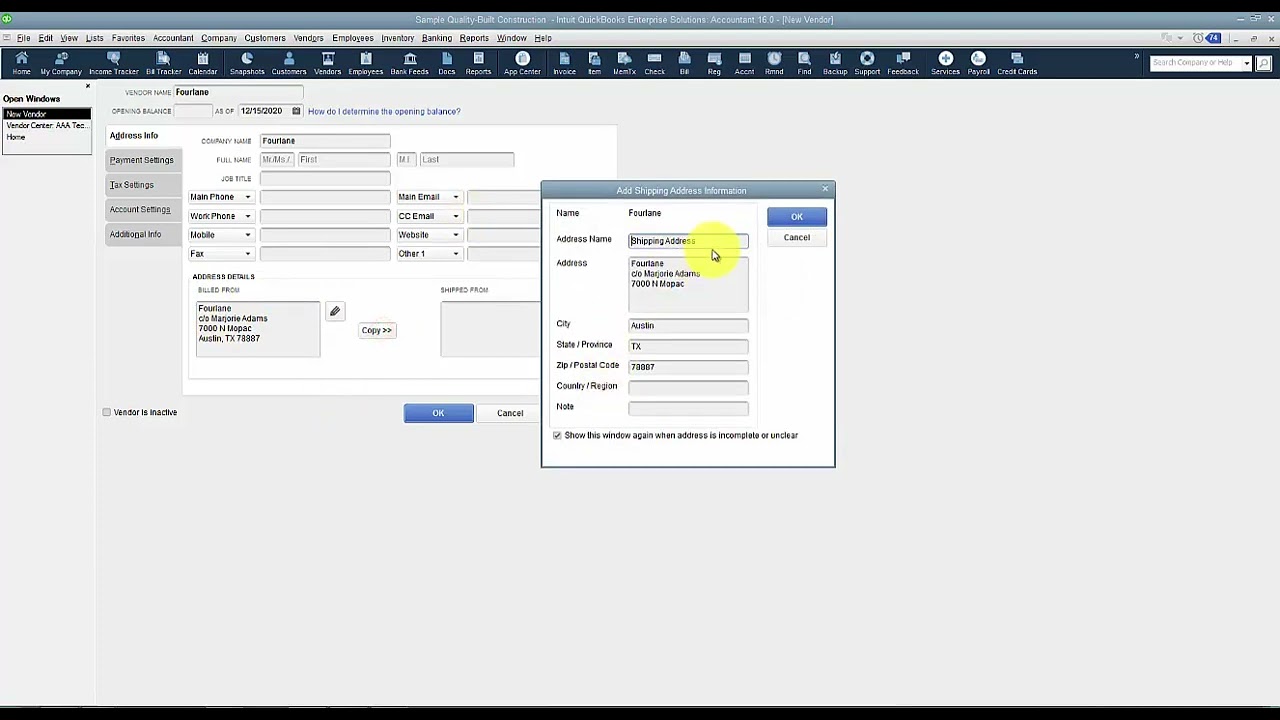1280x720 pixels.
Task: Open the Vendors menu
Action: (x=308, y=38)
